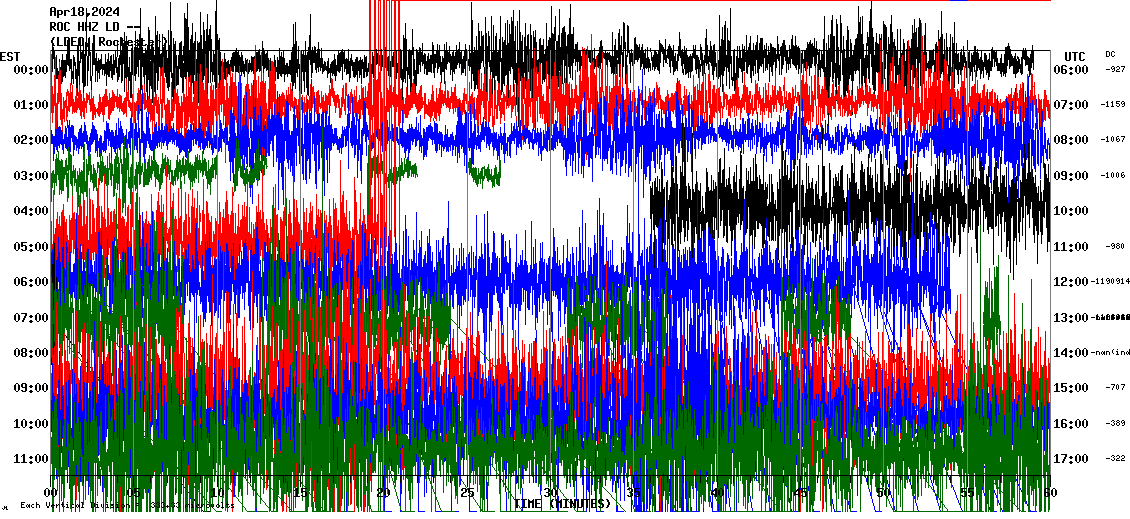Click the 16:00 UTC time label
Screen dimensions: 1130x519
(x=1071, y=424)
